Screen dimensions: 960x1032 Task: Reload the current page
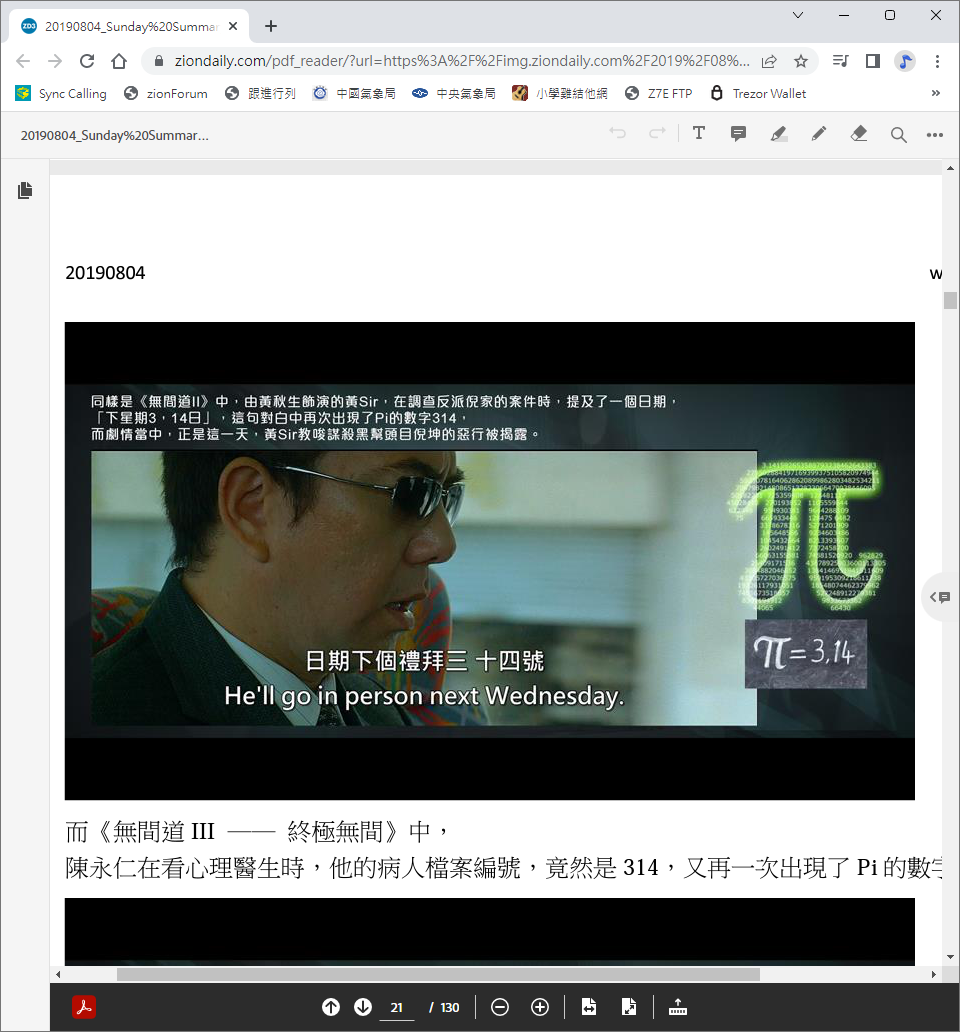pos(87,61)
